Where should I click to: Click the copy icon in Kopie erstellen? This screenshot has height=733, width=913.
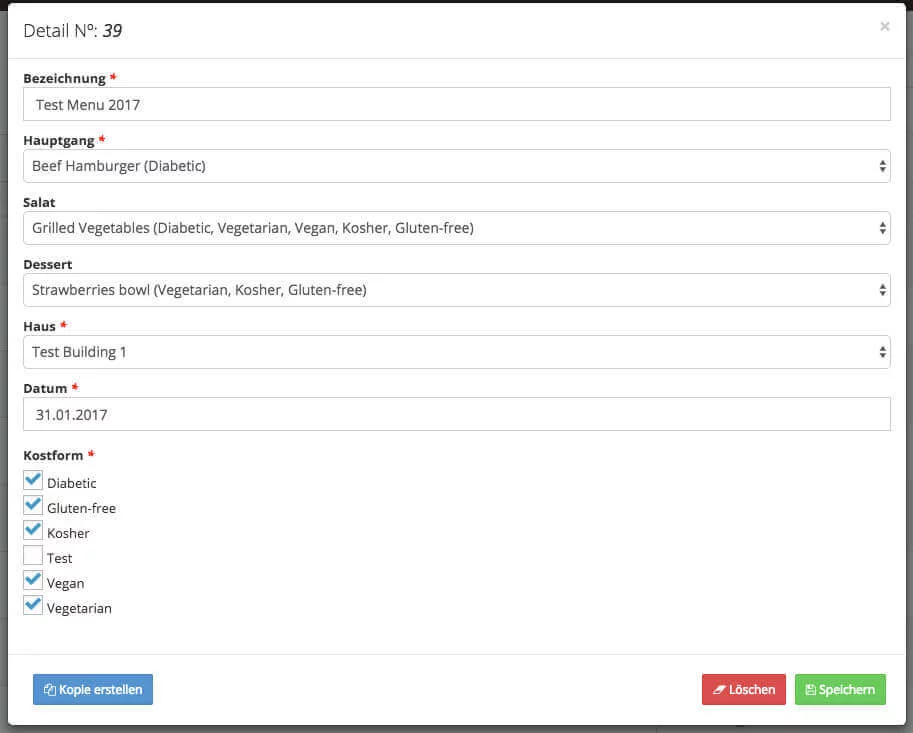[x=49, y=690]
